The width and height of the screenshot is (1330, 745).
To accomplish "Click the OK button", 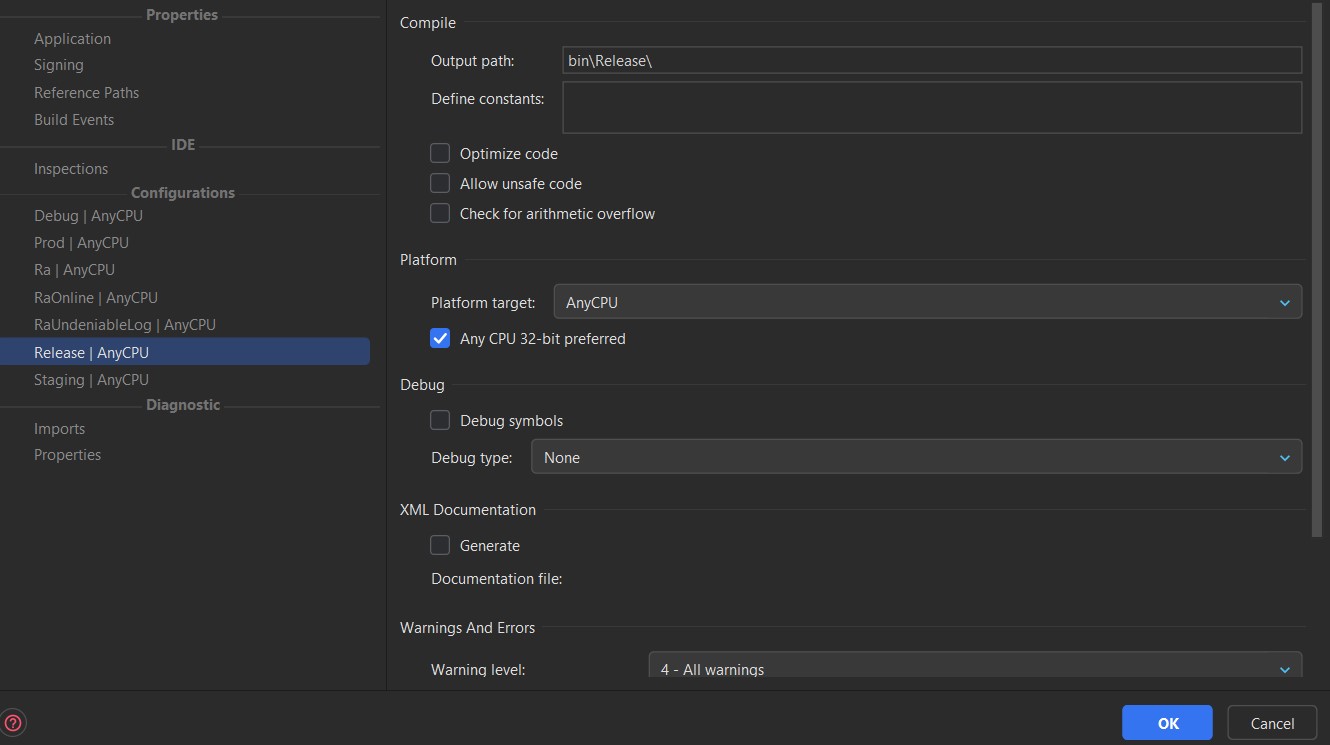I will pyautogui.click(x=1167, y=723).
